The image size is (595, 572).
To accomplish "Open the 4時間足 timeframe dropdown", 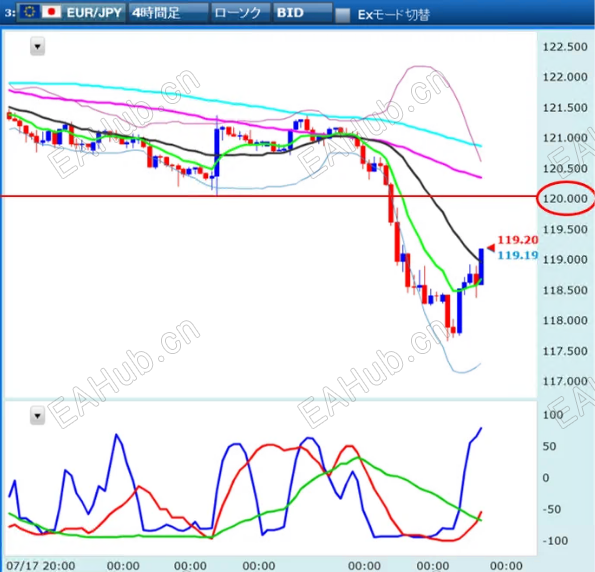I will point(168,13).
